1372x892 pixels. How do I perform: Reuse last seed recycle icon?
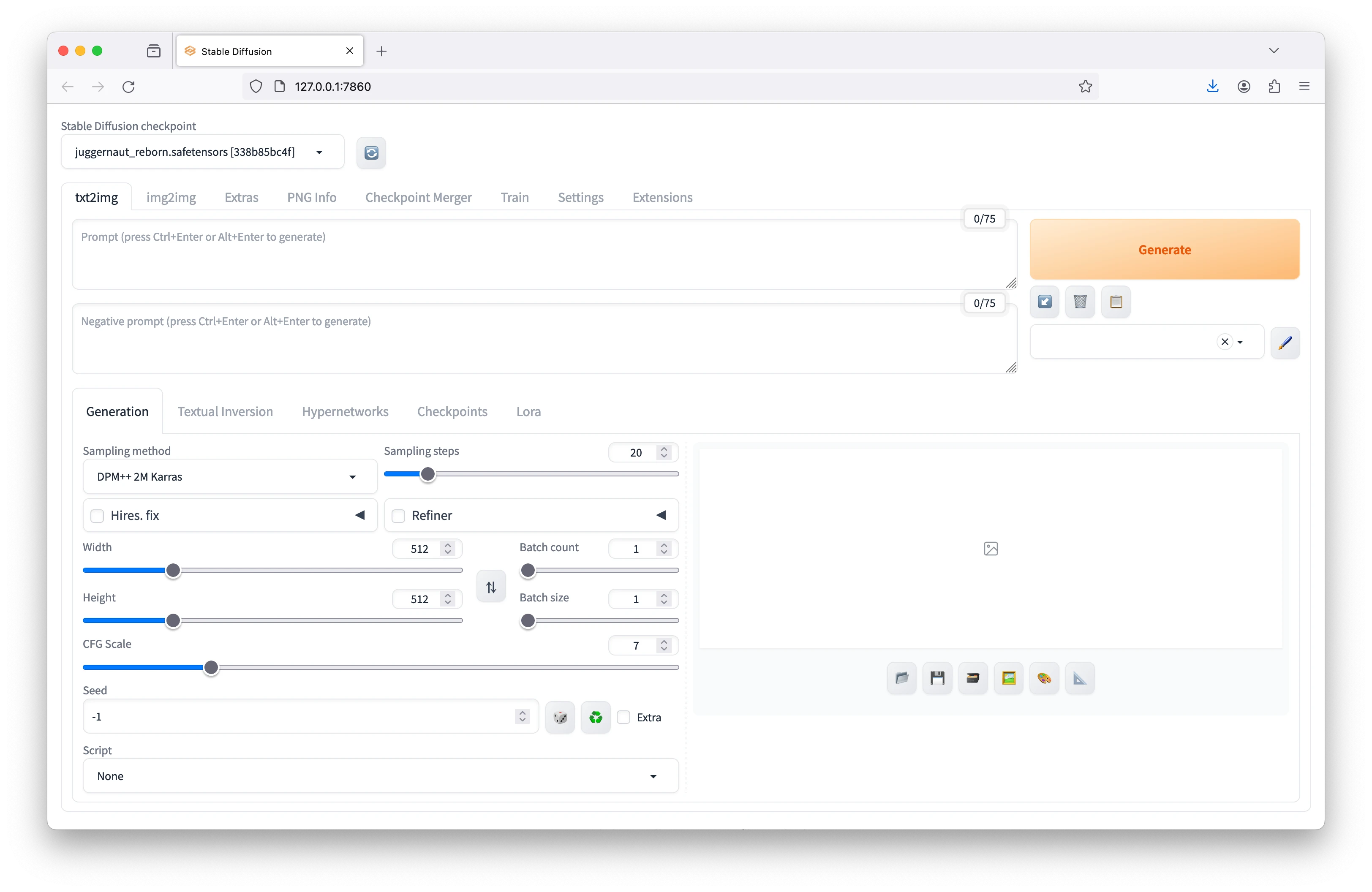point(596,717)
